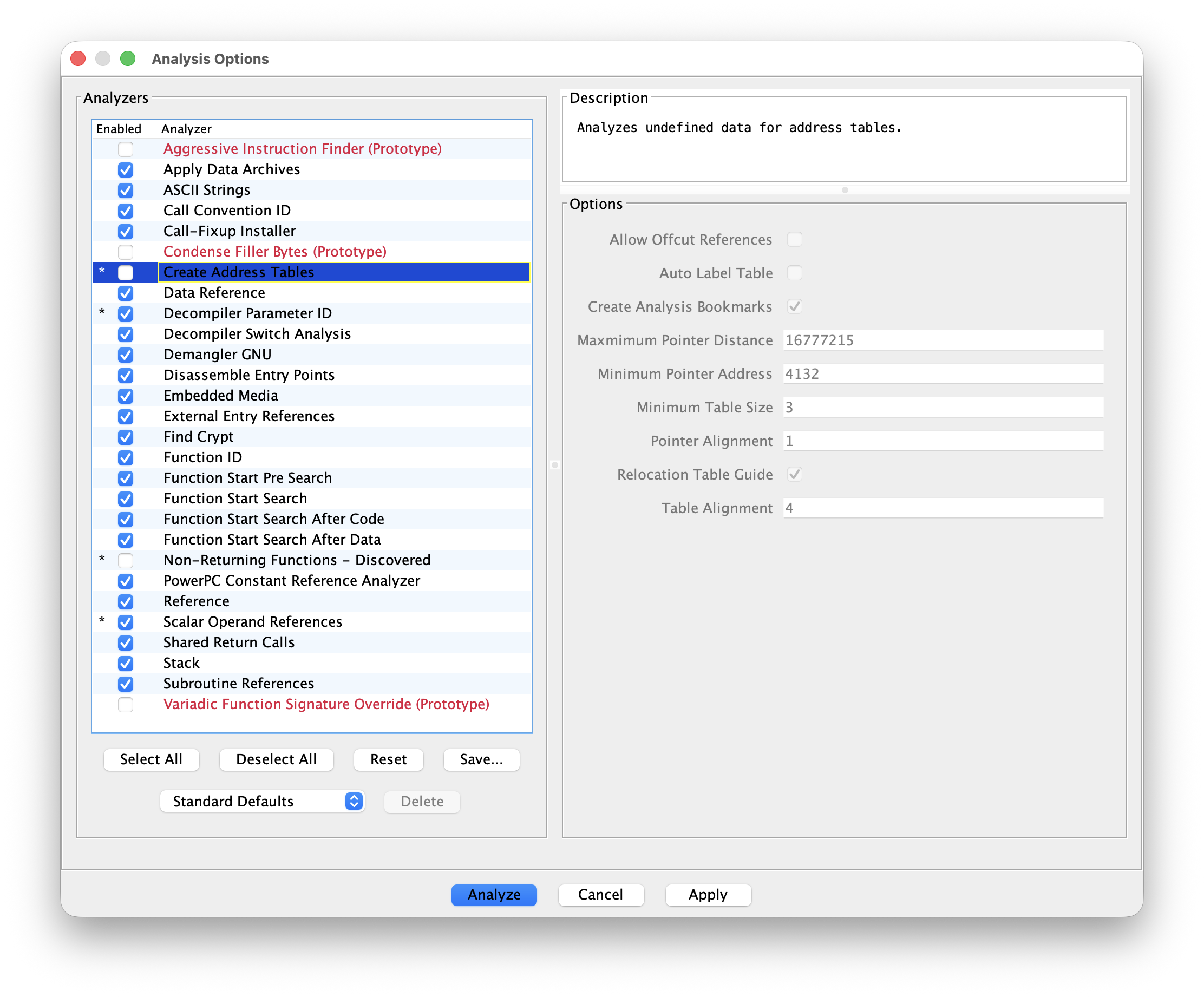
Task: Uncheck the Embedded Media checkbox
Action: tap(126, 396)
